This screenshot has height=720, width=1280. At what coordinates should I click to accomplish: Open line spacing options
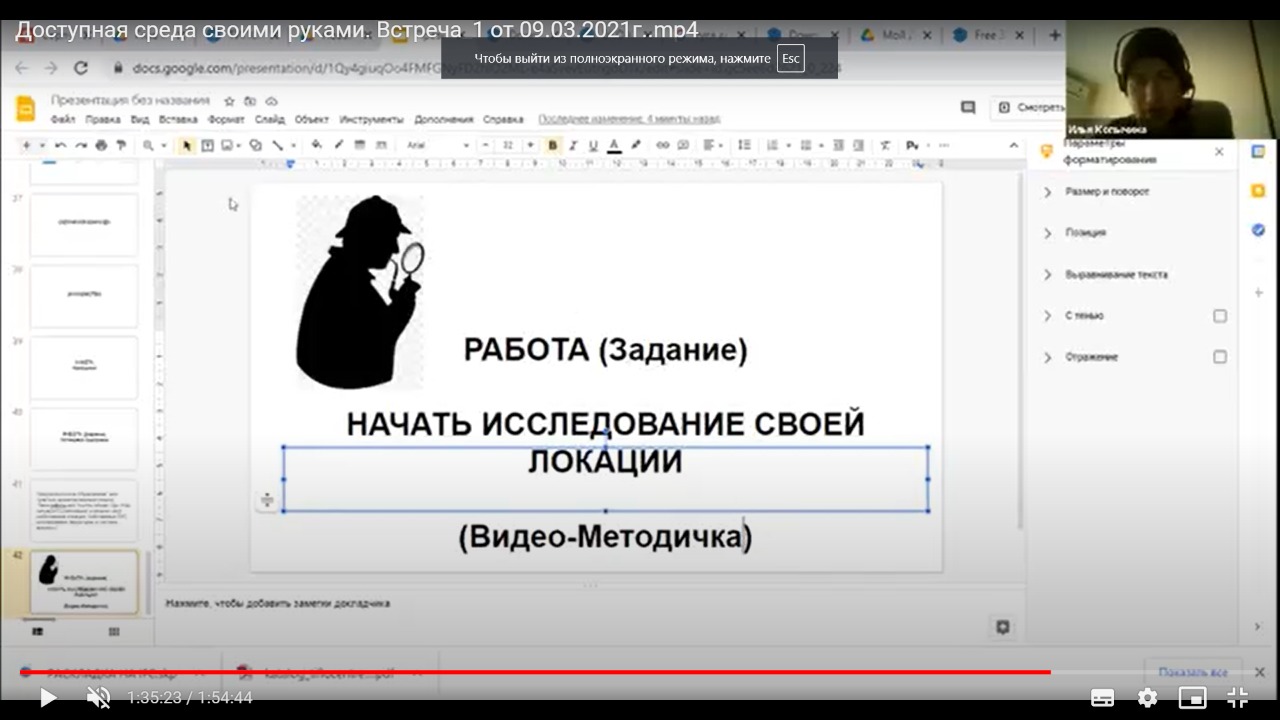[744, 145]
